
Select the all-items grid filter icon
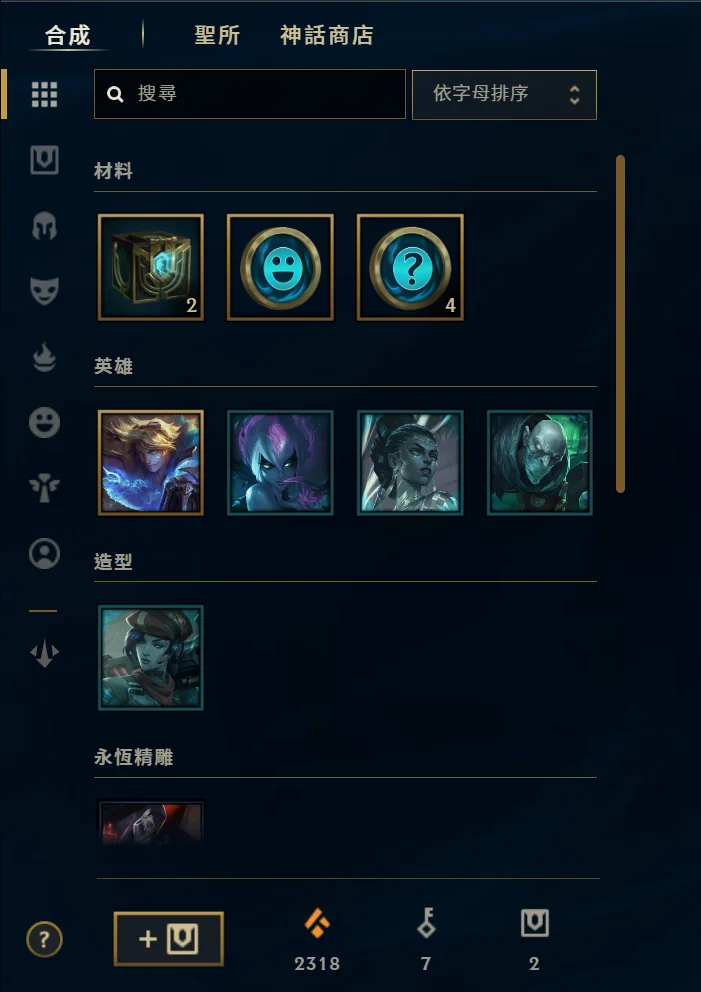pyautogui.click(x=44, y=94)
